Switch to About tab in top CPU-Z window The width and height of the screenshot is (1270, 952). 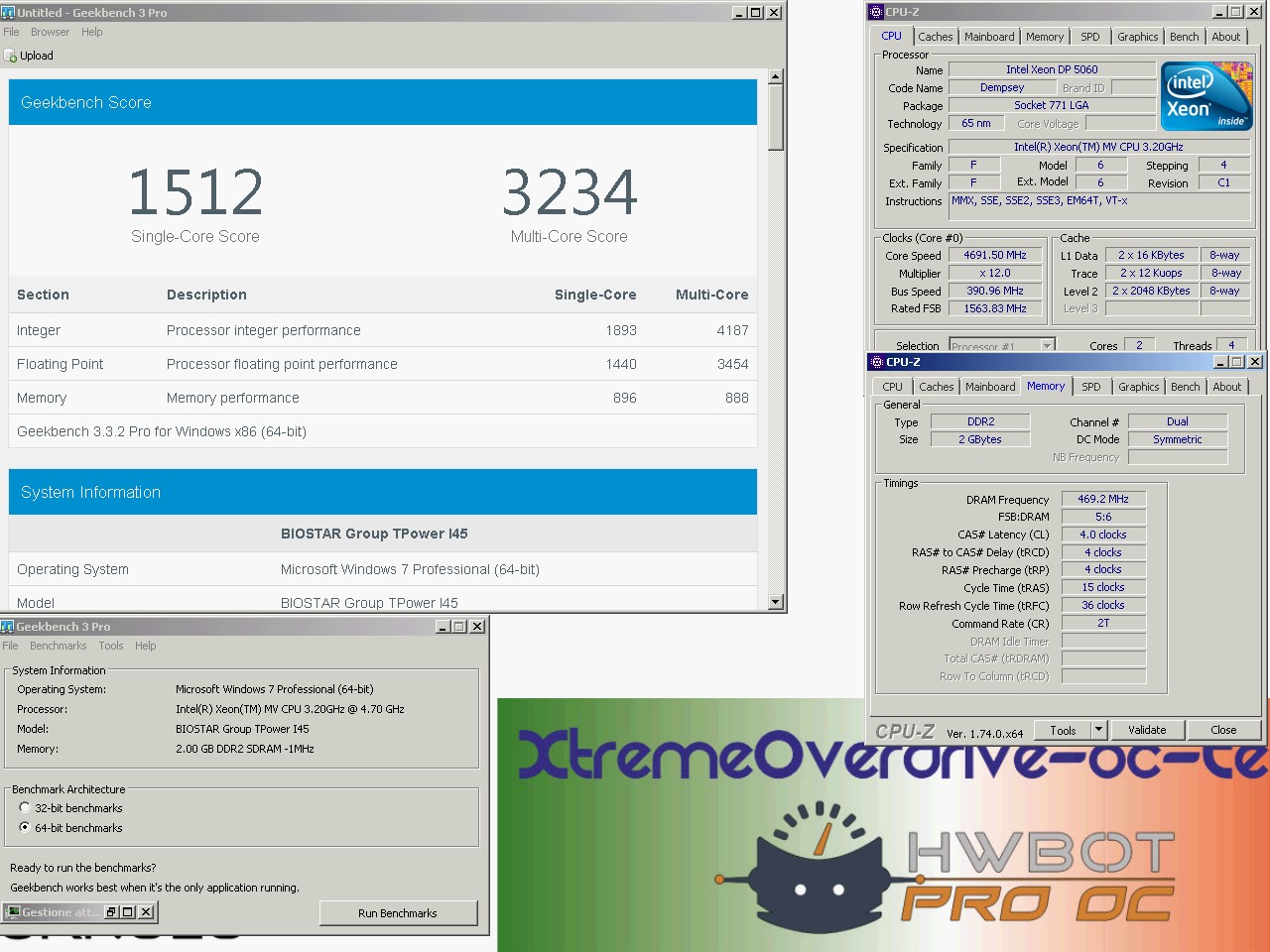(1225, 37)
